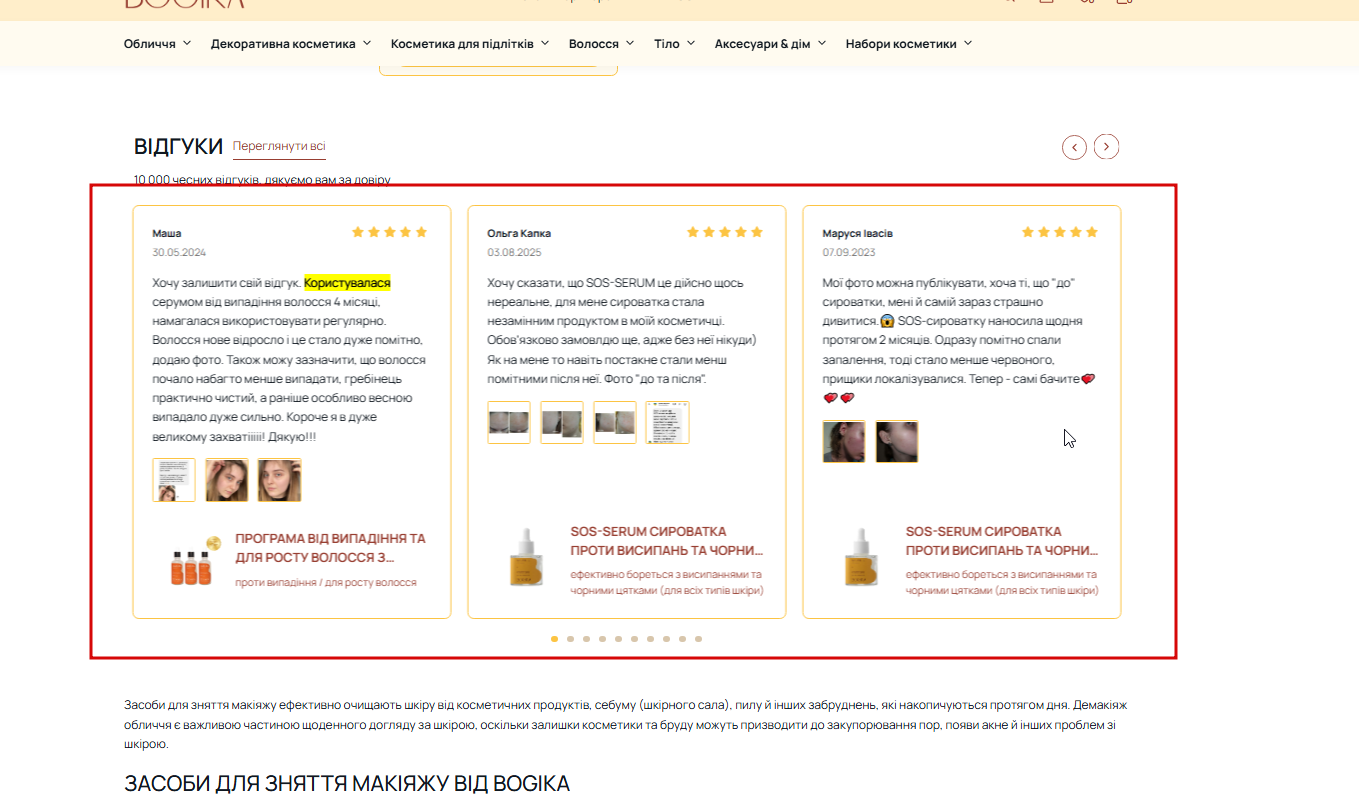Select the review date 07.09.2023

[x=849, y=252]
